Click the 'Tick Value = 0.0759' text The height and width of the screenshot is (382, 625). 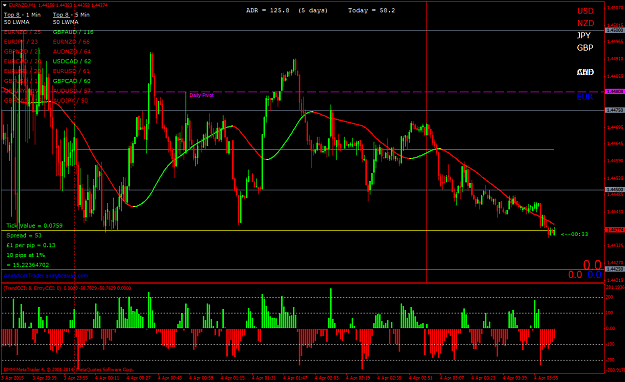(x=35, y=226)
